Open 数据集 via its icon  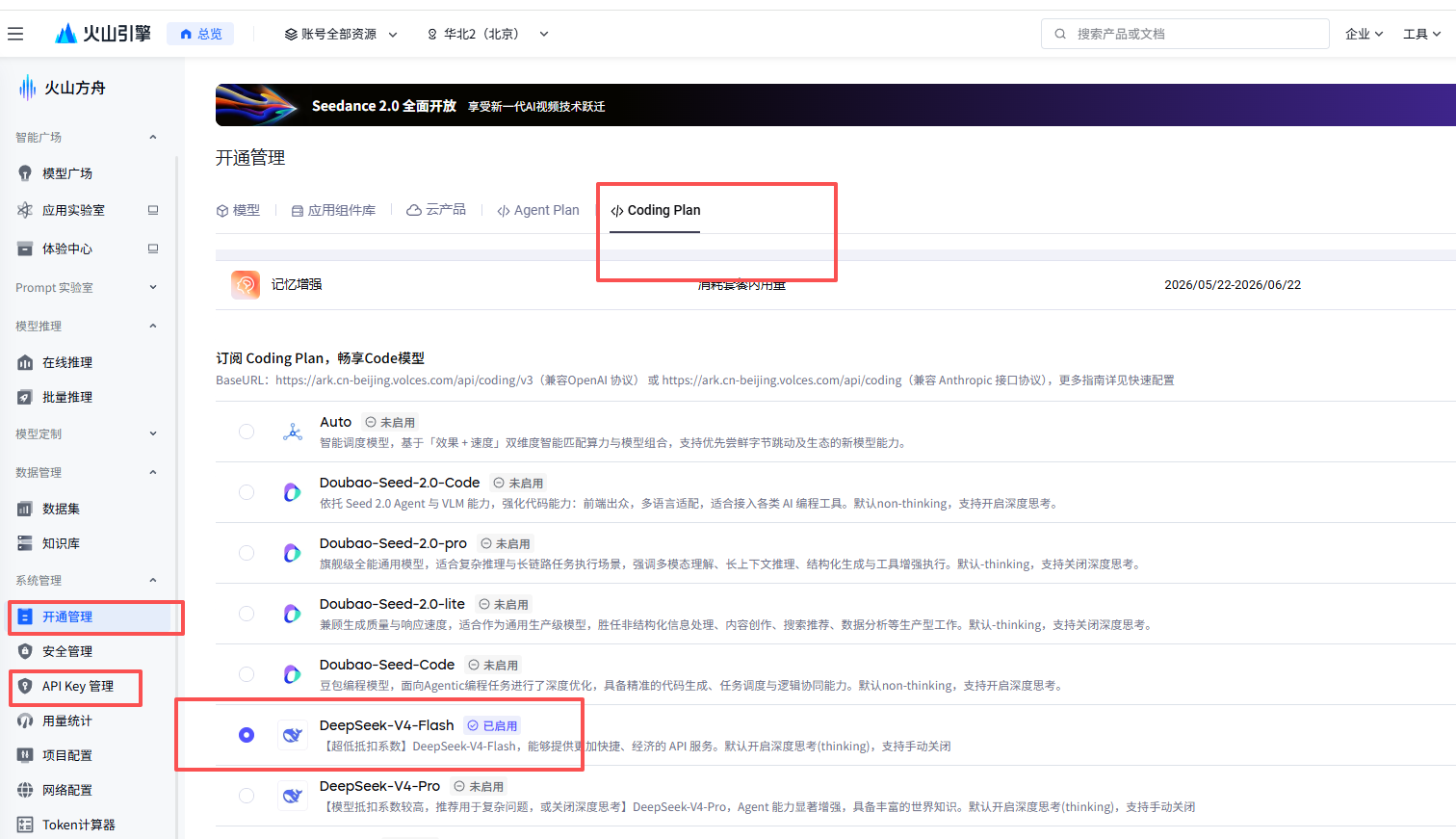point(25,509)
